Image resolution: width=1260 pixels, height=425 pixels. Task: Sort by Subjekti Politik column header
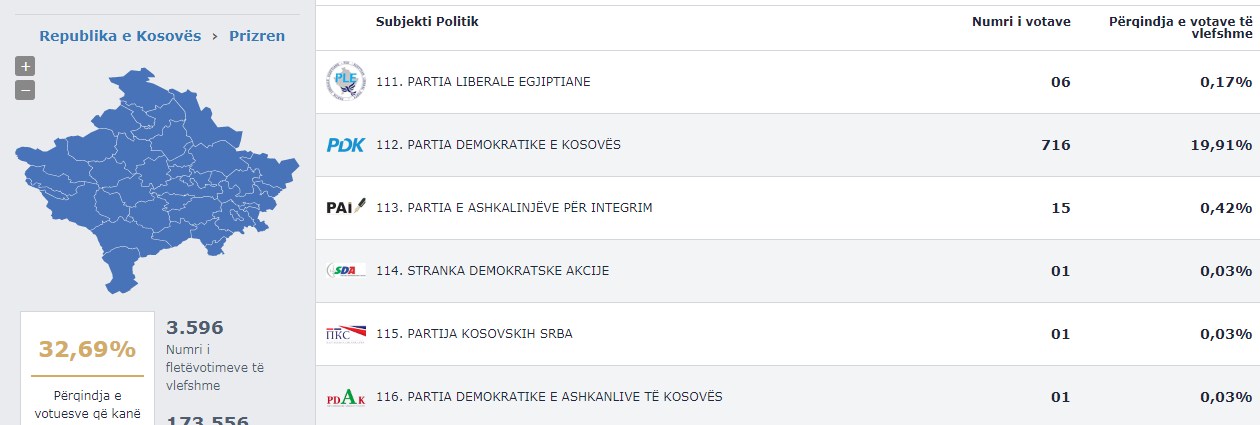pos(427,22)
